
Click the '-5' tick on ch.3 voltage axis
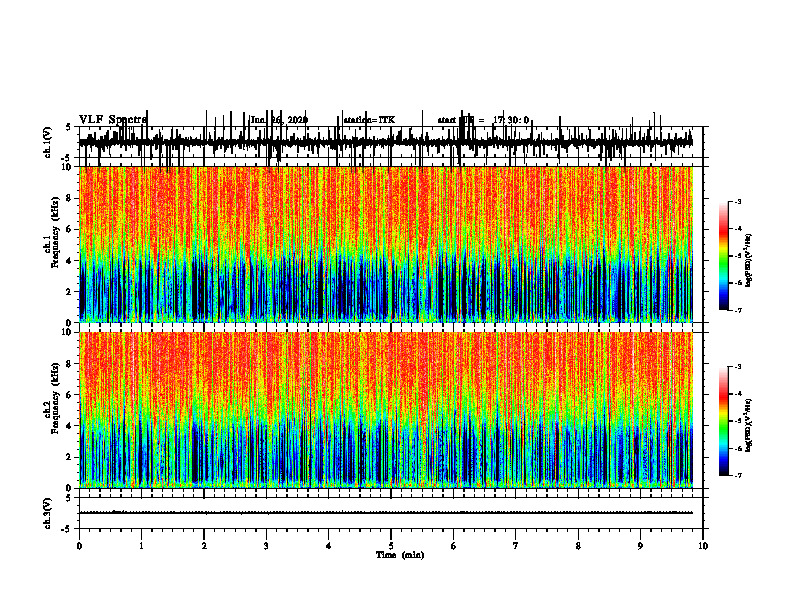(68, 529)
